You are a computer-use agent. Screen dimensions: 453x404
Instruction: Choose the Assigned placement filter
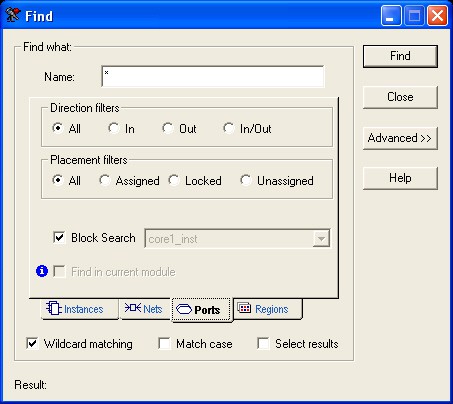pyautogui.click(x=105, y=180)
